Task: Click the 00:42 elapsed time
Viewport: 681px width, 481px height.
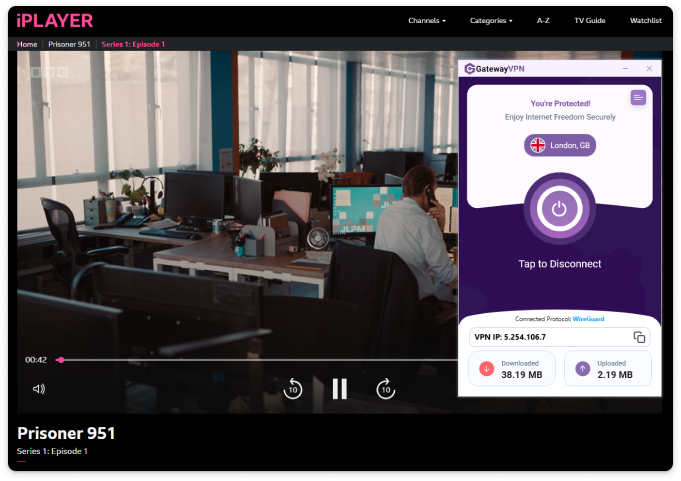Action: 36,360
